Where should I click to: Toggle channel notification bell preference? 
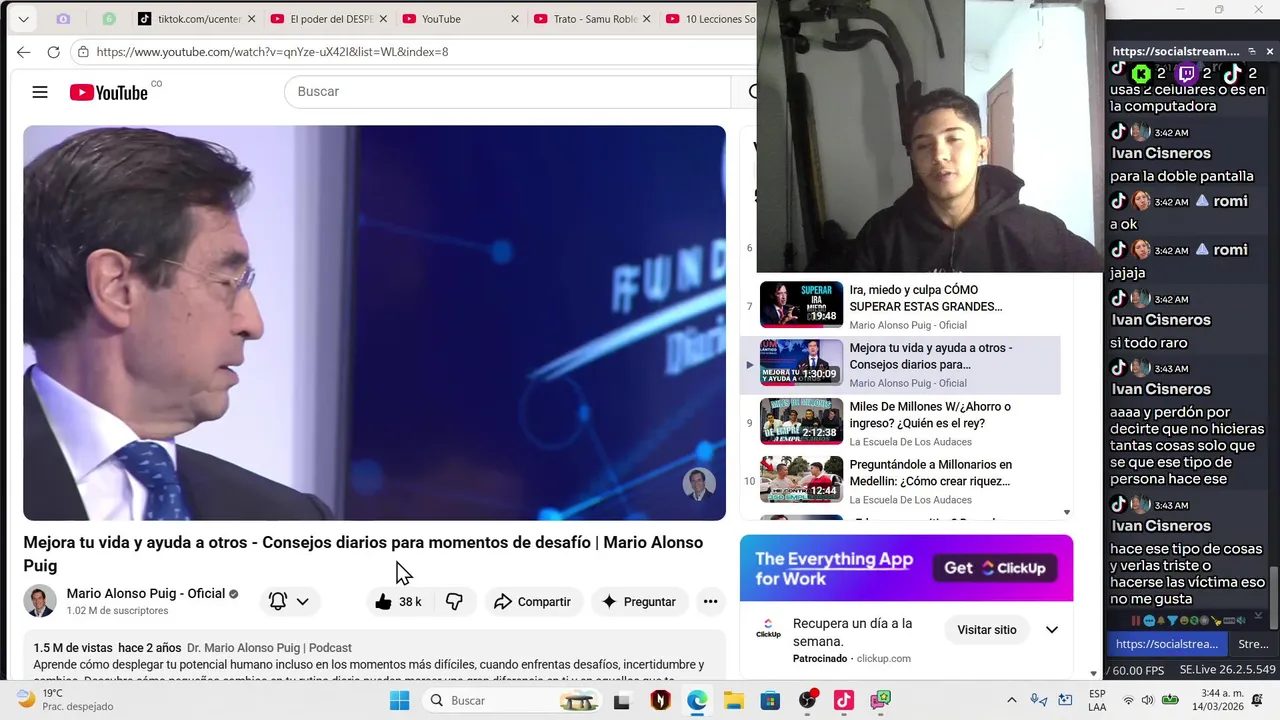click(x=278, y=602)
